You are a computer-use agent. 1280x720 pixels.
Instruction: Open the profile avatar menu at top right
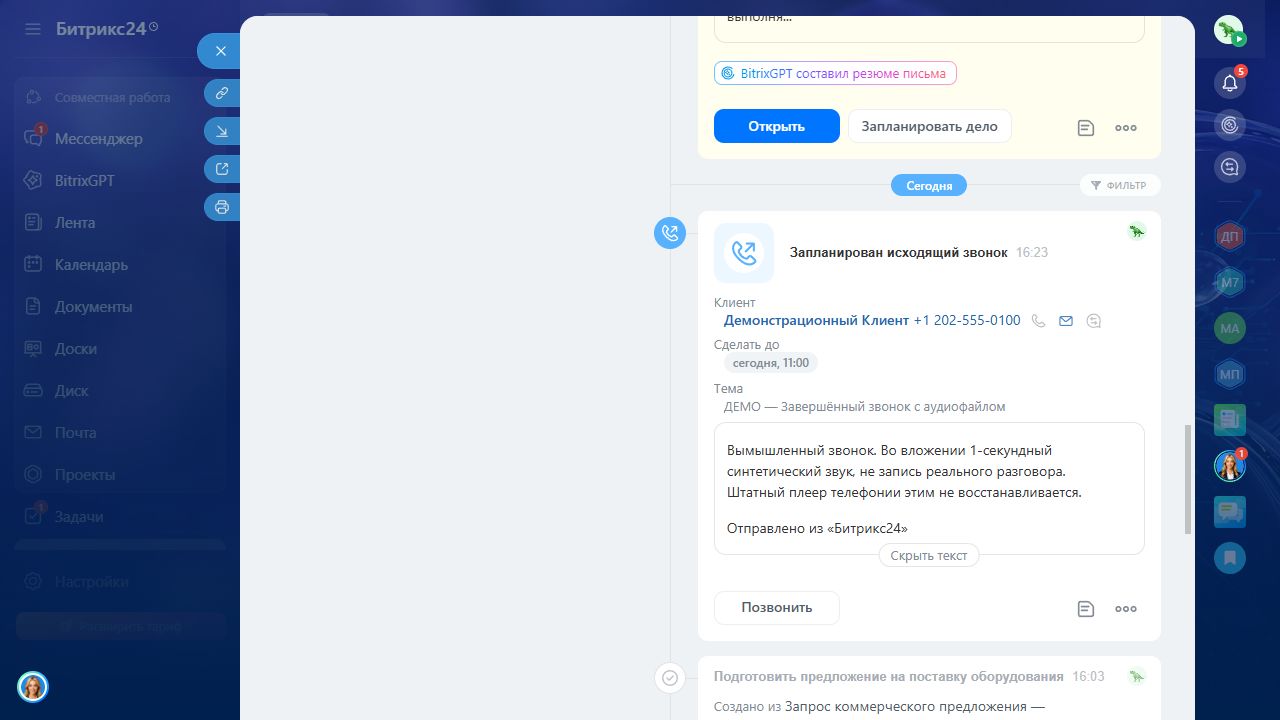(x=1229, y=30)
